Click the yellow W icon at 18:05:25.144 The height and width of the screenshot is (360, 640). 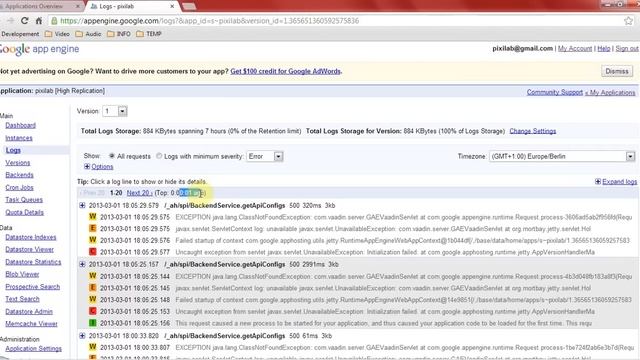tap(93, 276)
